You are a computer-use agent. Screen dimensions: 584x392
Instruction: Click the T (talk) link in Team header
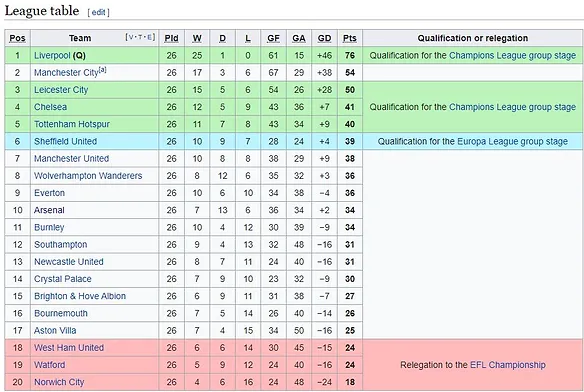[x=140, y=37]
